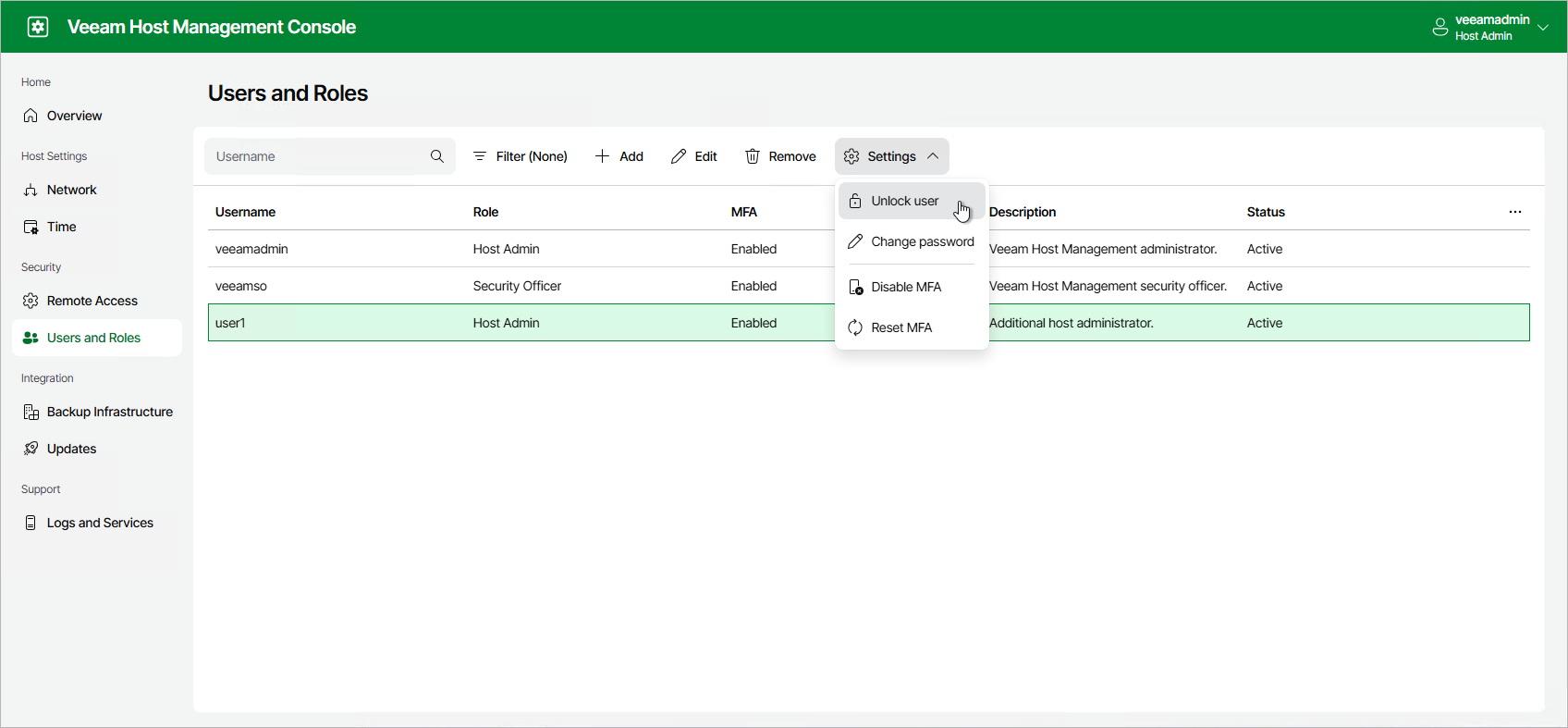Add a new user
This screenshot has width=1568, height=728.
pyautogui.click(x=619, y=156)
